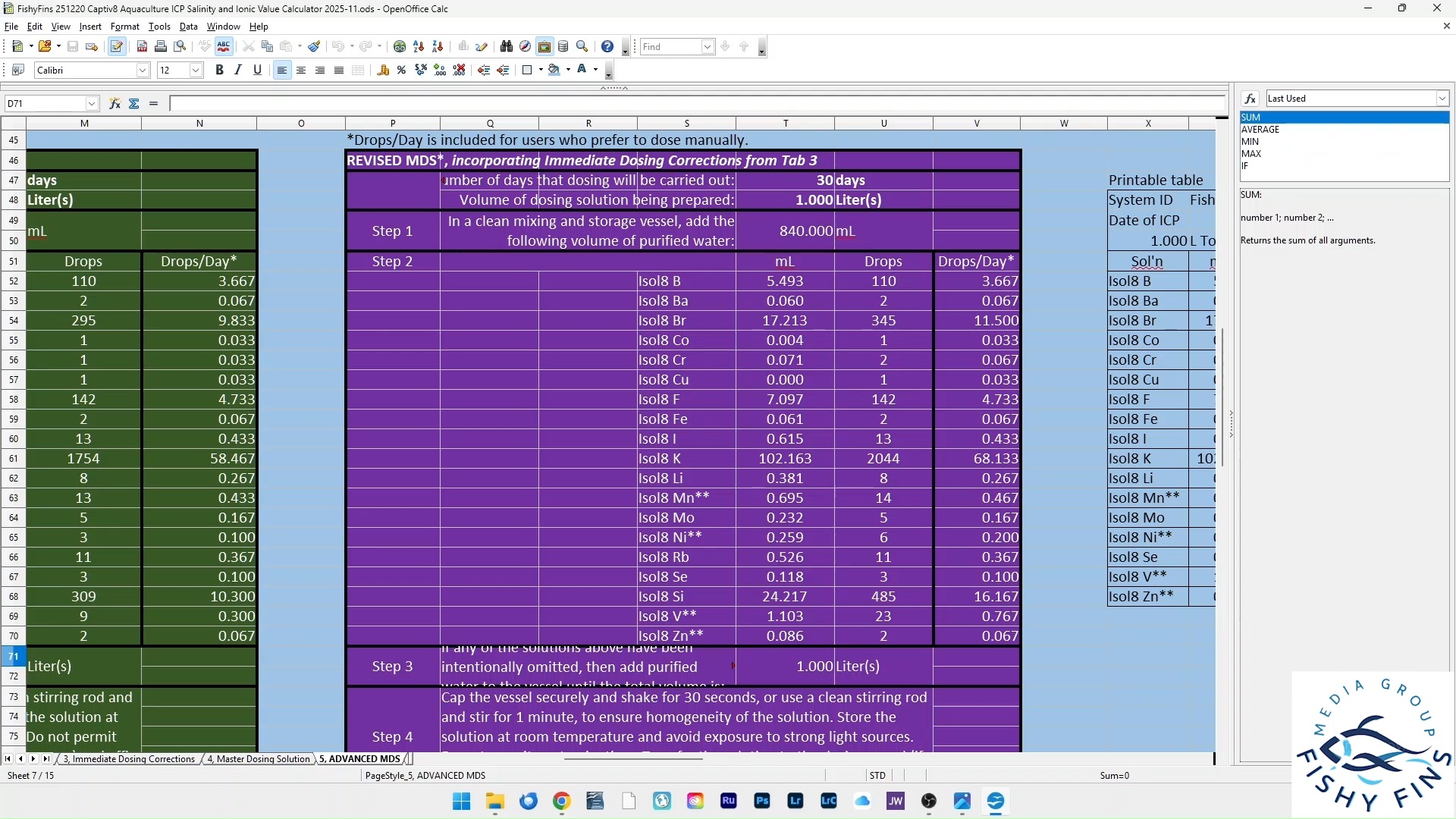The width and height of the screenshot is (1456, 819).
Task: Click the Sort Ascending icon
Action: click(419, 46)
